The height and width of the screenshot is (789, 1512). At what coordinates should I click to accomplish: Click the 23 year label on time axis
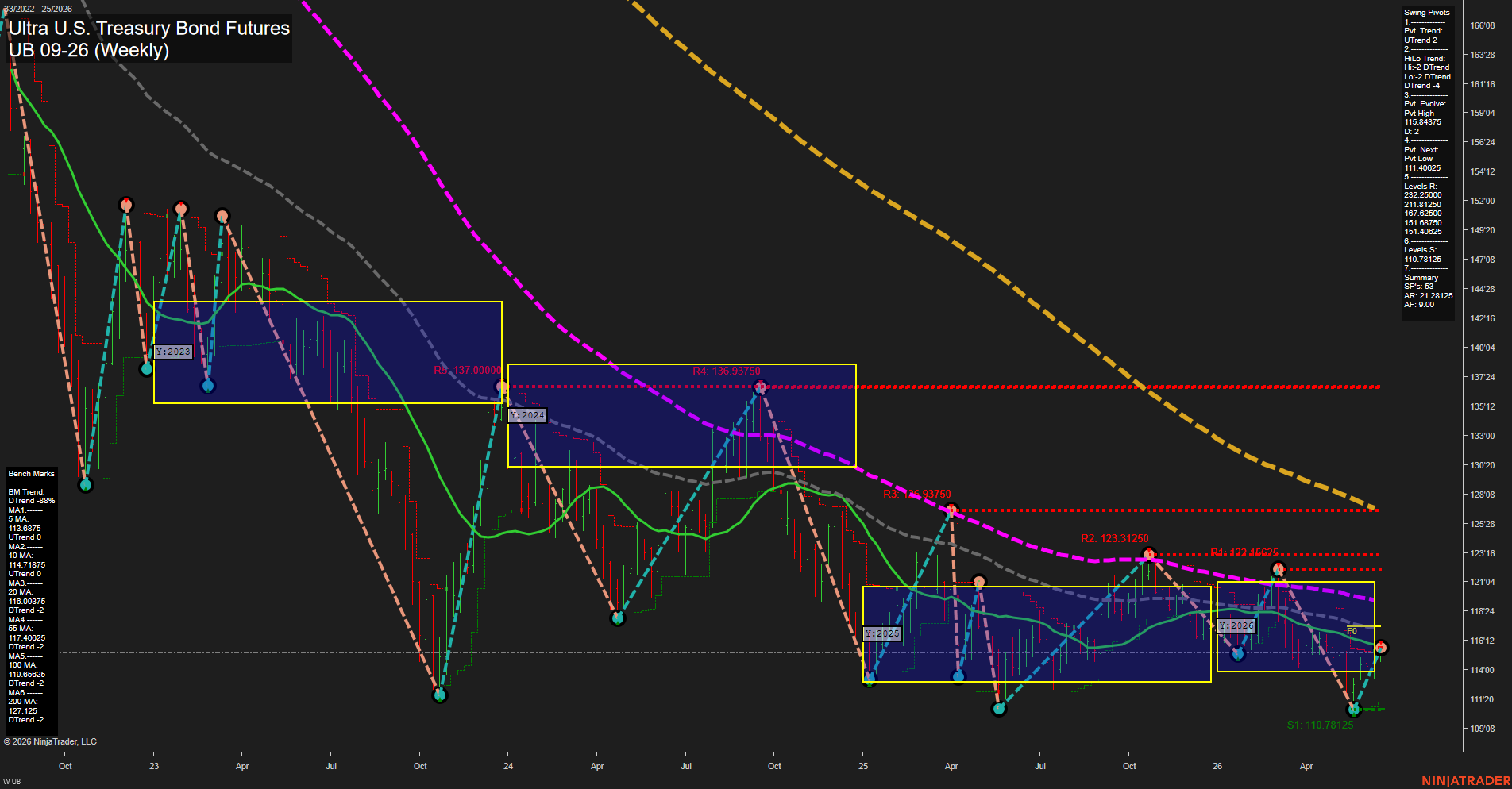(x=154, y=766)
